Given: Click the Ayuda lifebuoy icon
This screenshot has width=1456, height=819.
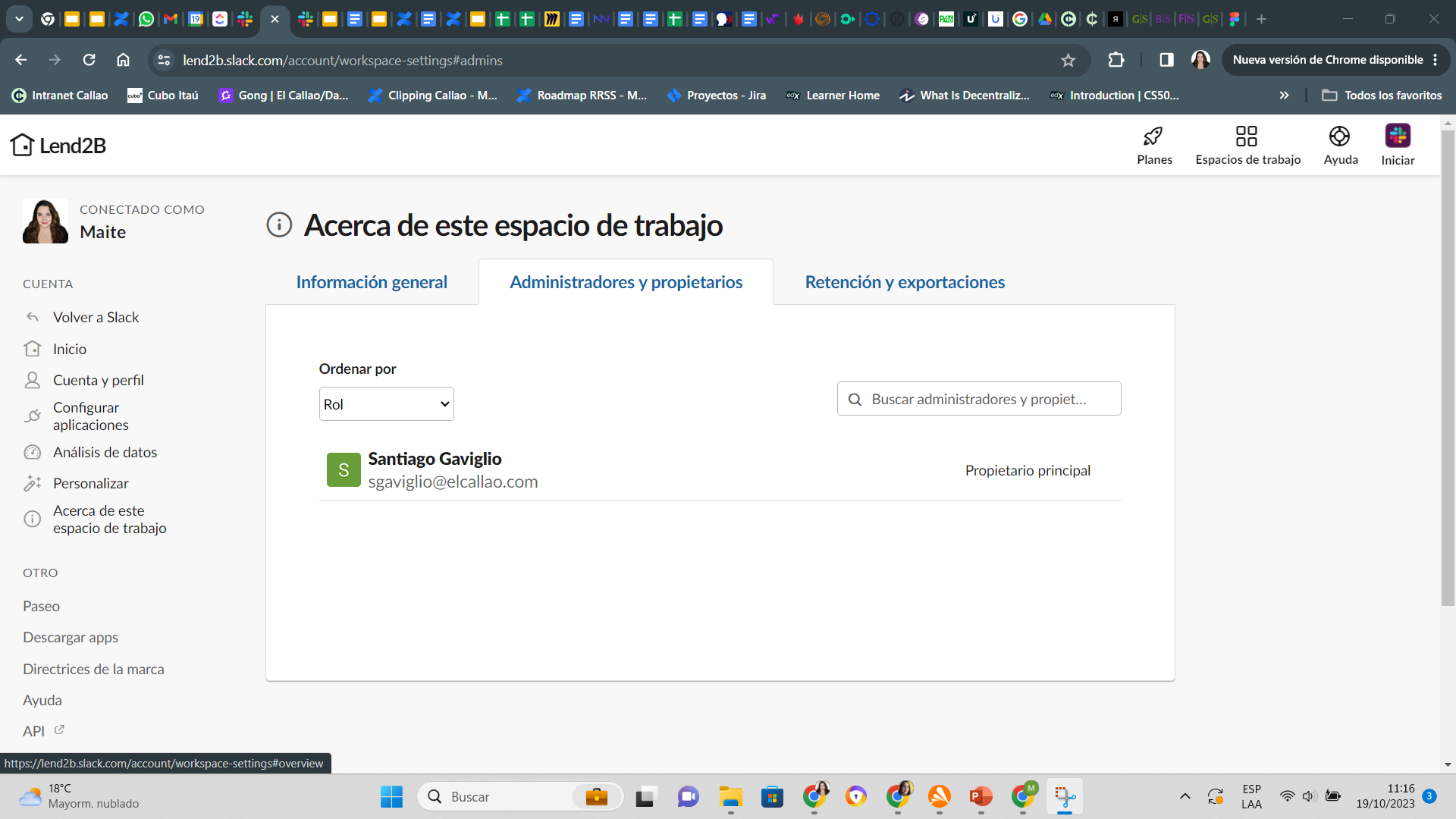Looking at the screenshot, I should (x=1339, y=136).
